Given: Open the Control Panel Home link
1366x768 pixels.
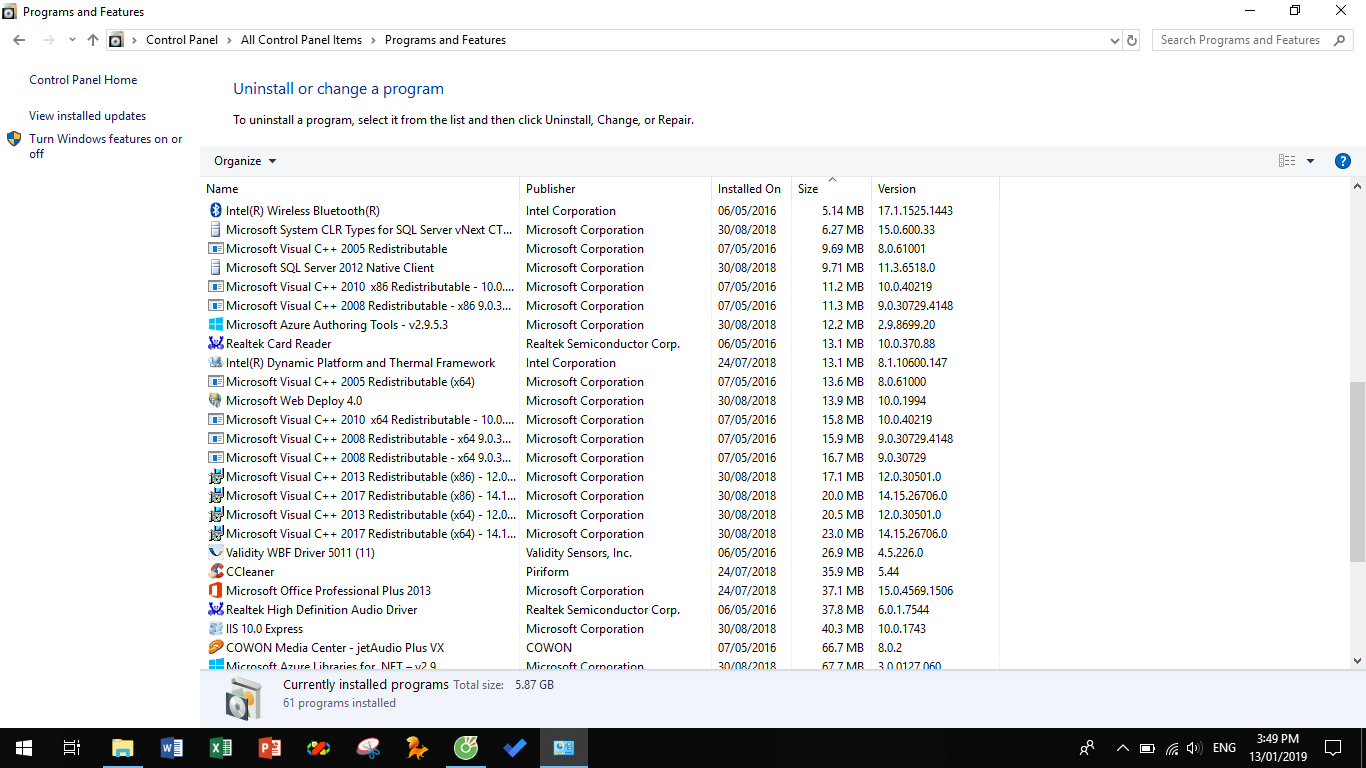Looking at the screenshot, I should click(x=83, y=80).
